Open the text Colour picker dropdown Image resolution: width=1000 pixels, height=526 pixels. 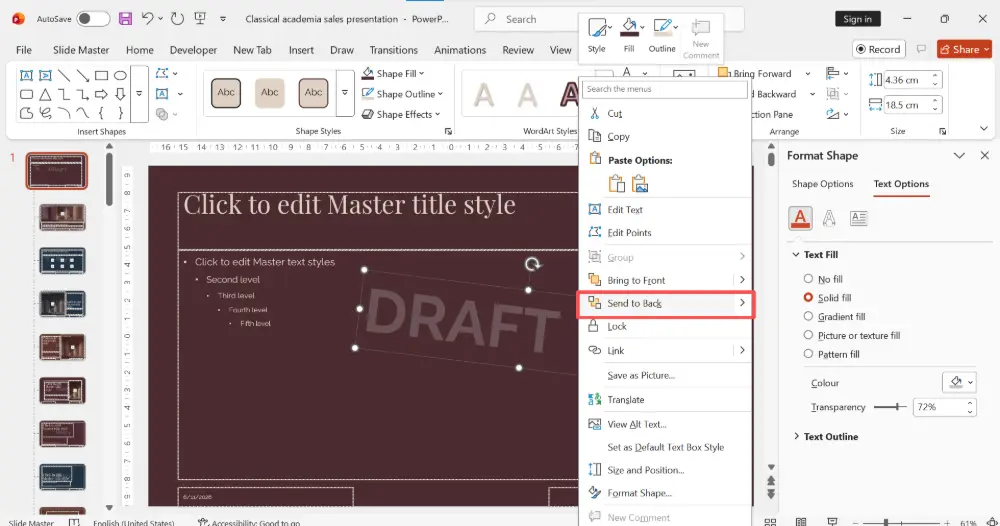click(959, 383)
